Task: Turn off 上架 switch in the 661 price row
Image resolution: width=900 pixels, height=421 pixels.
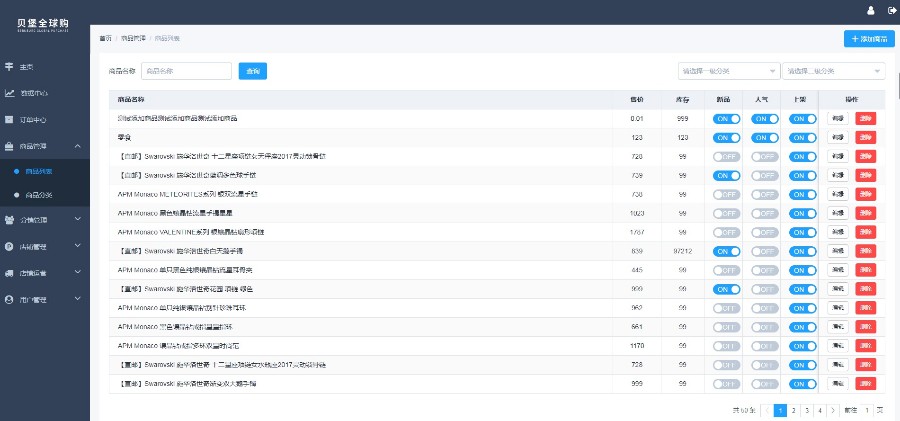Action: [x=803, y=327]
